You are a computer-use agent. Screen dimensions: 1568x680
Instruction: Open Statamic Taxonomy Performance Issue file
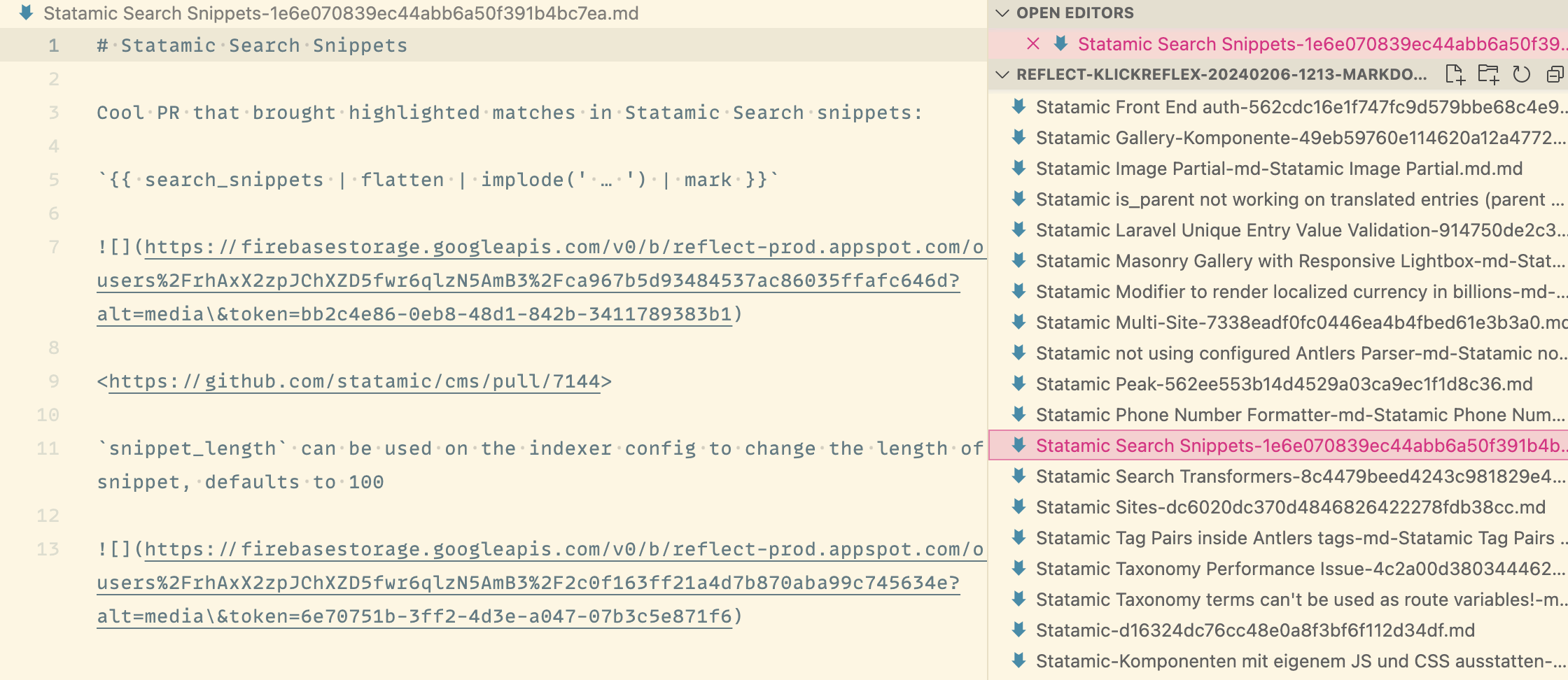[1278, 569]
